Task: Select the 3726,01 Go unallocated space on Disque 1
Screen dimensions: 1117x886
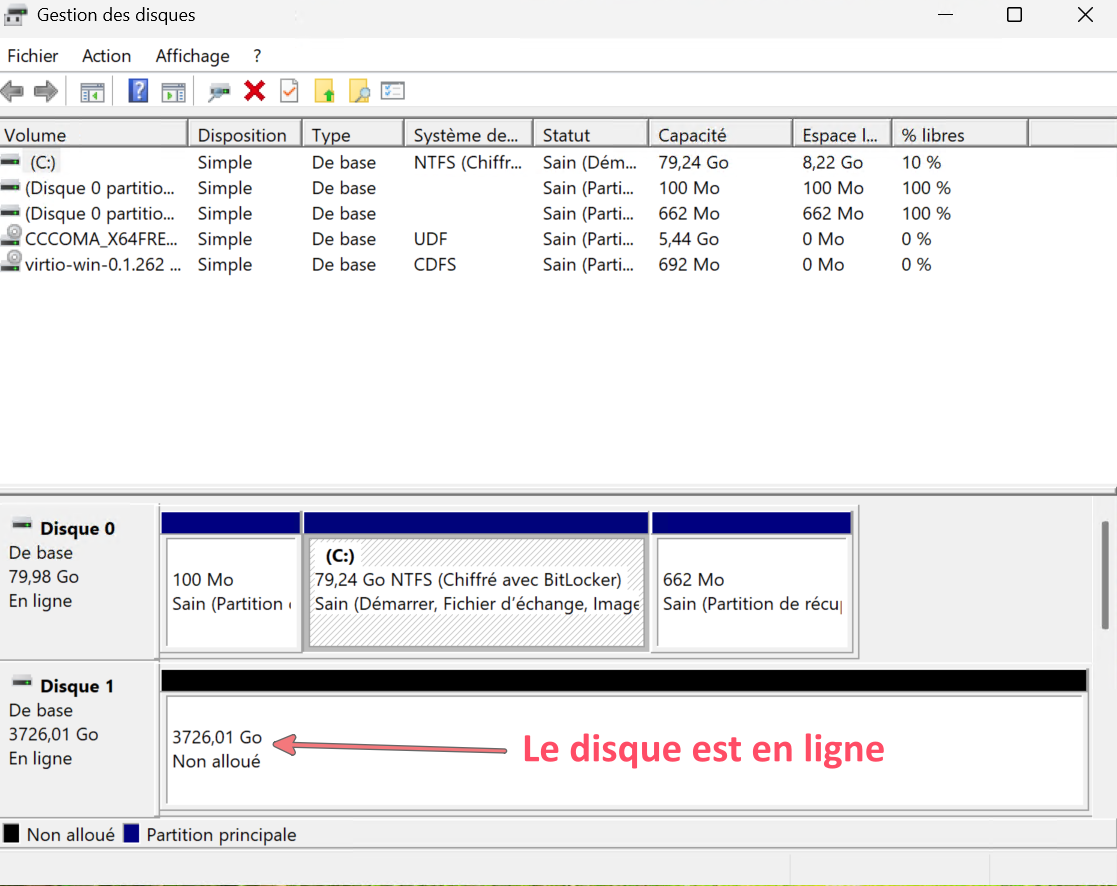Action: (x=625, y=750)
